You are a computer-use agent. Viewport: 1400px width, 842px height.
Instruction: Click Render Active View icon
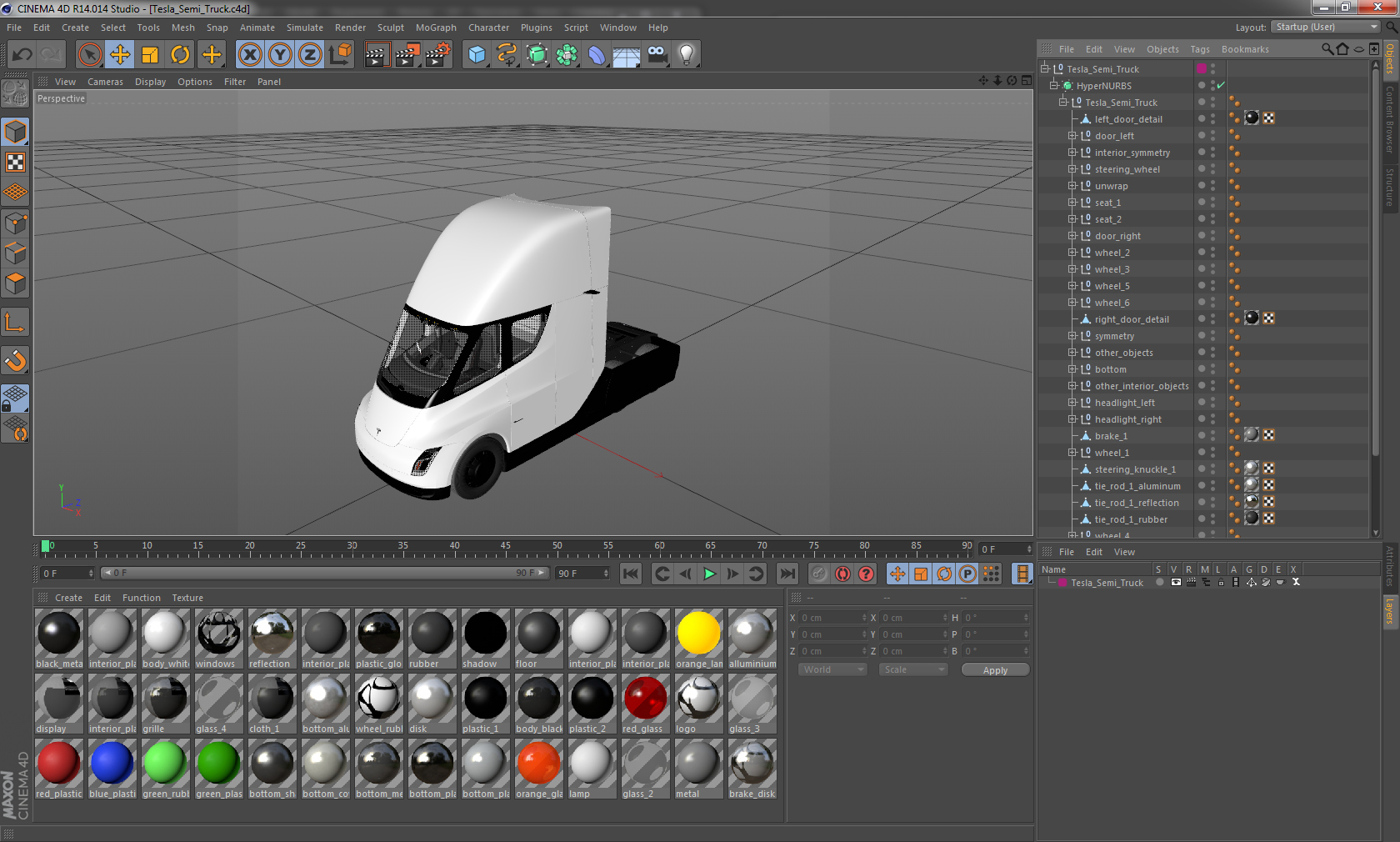coord(377,55)
